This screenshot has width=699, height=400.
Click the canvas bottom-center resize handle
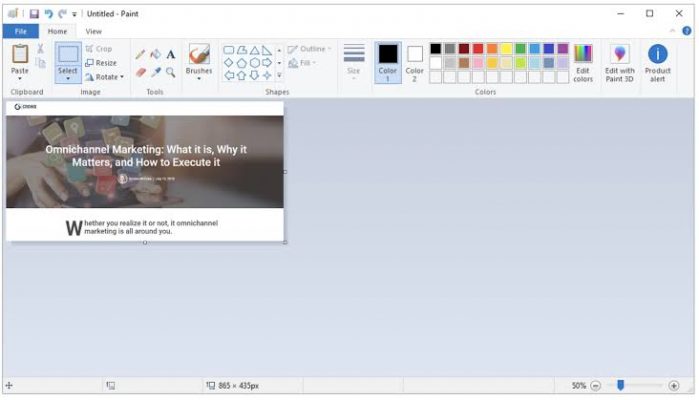(145, 243)
